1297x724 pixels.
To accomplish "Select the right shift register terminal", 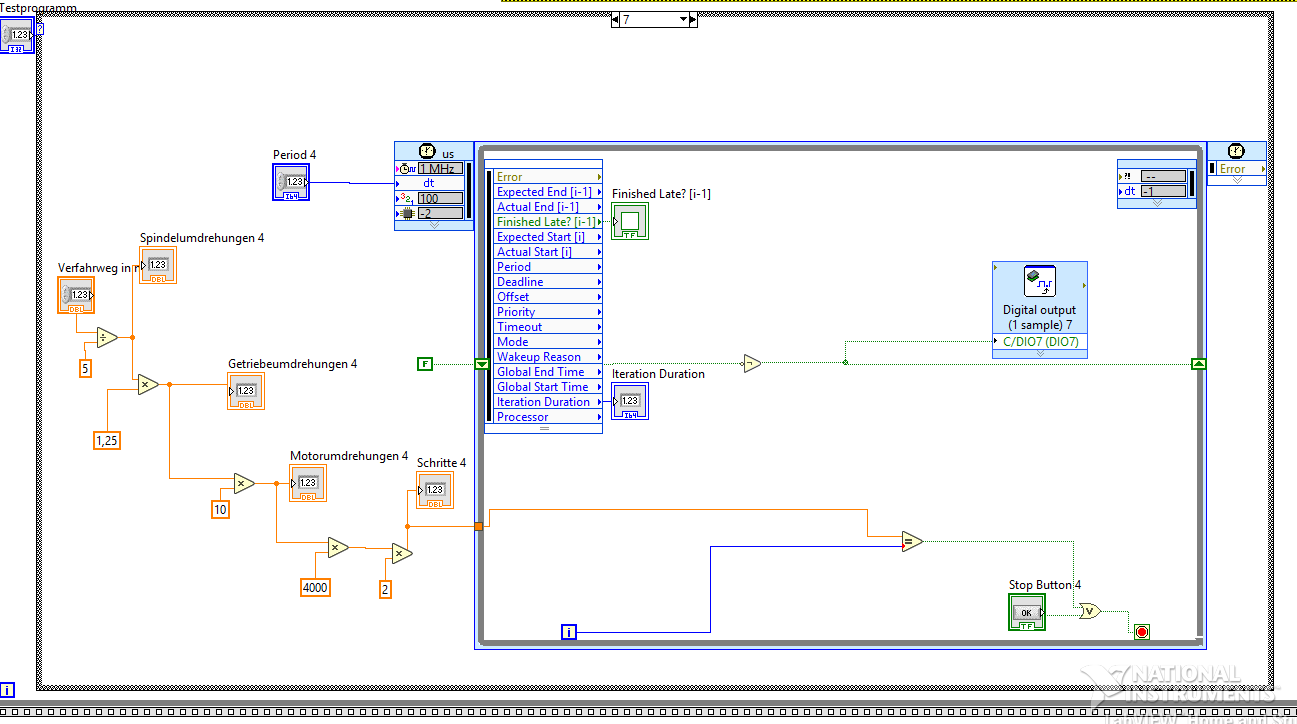I will [x=1199, y=364].
